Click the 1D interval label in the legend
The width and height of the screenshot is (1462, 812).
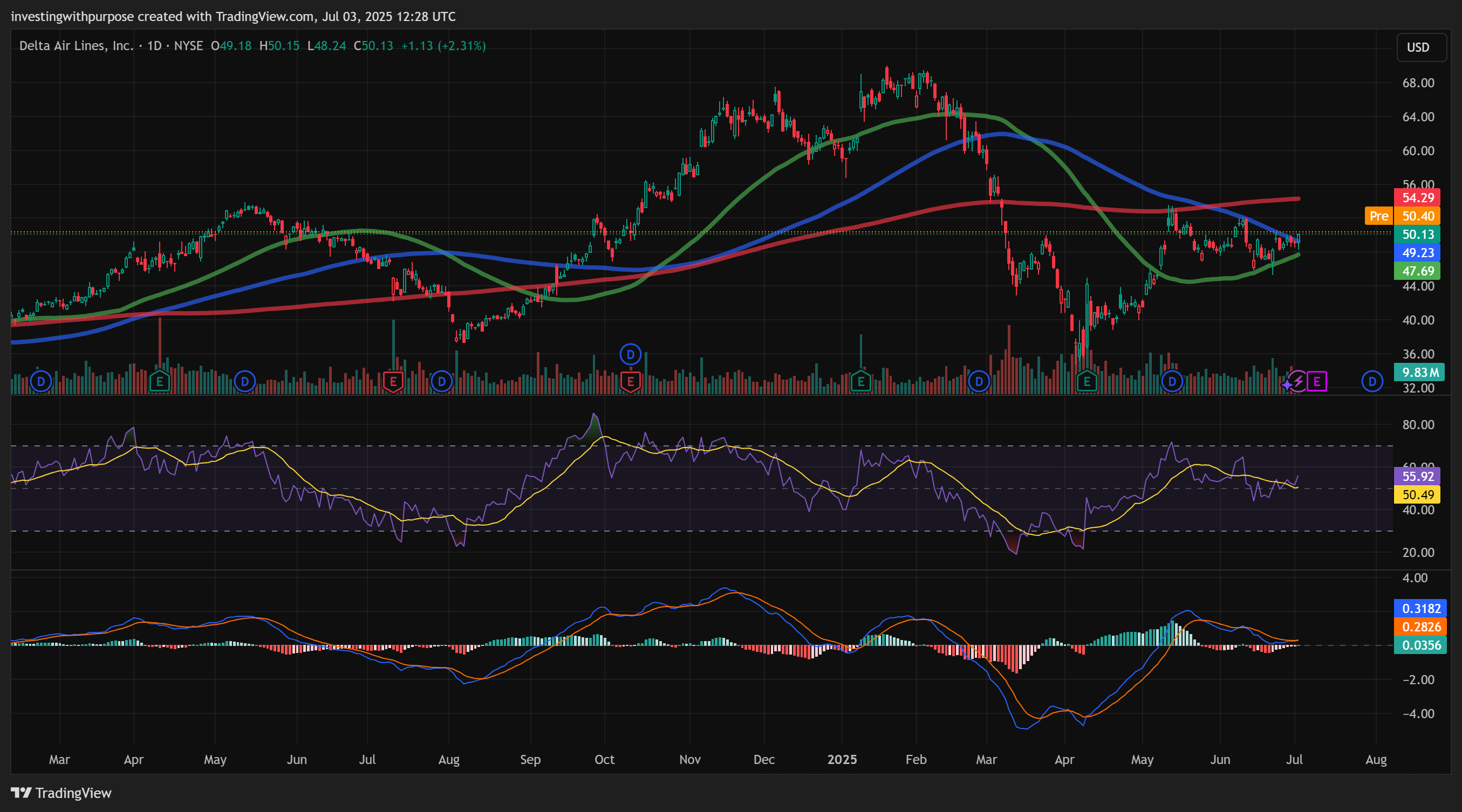[x=154, y=46]
